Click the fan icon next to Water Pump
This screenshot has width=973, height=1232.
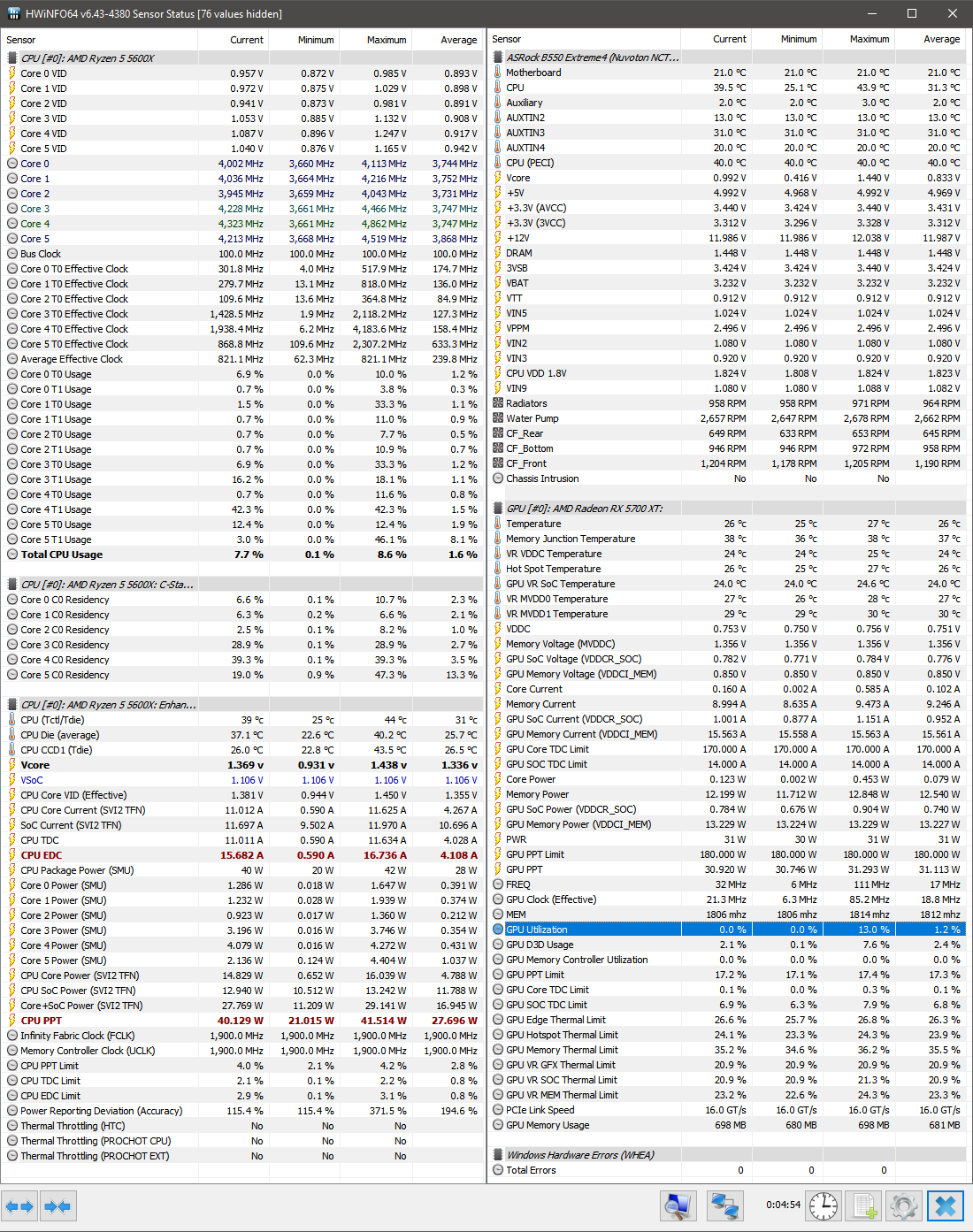click(x=498, y=418)
